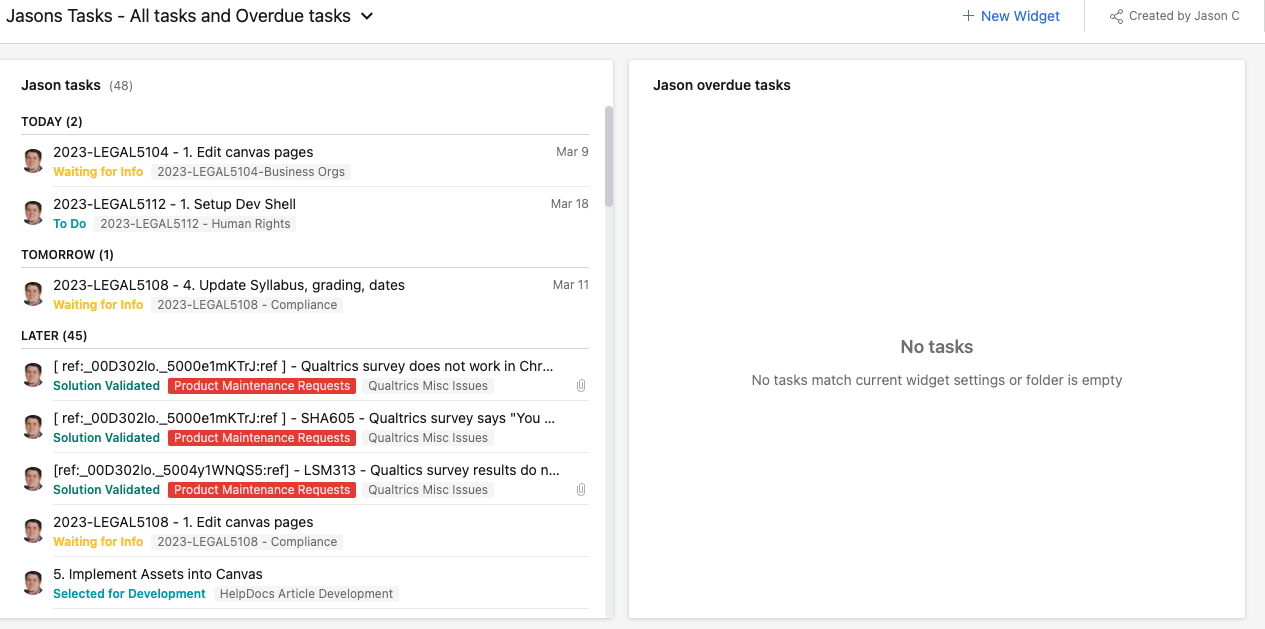Open Qualtrics Misc Issues tag on SHA605 task
This screenshot has height=629, width=1265.
[428, 438]
